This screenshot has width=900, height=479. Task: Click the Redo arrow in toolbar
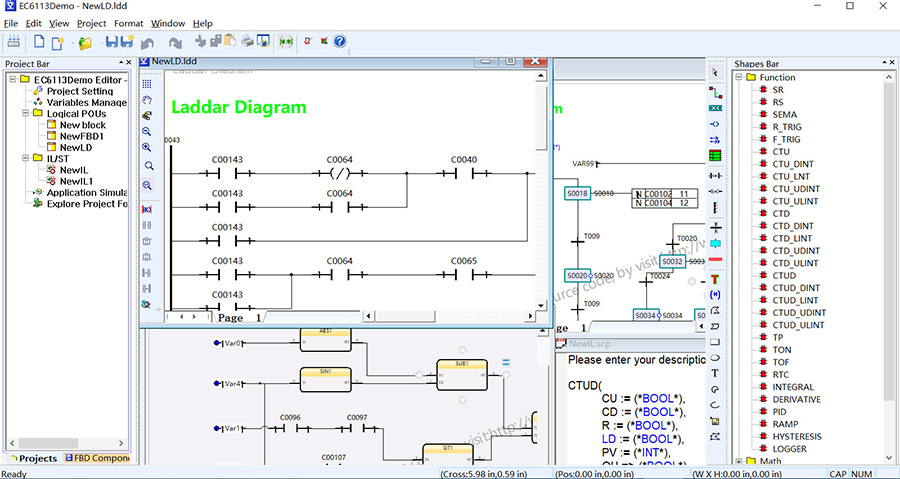pos(175,43)
